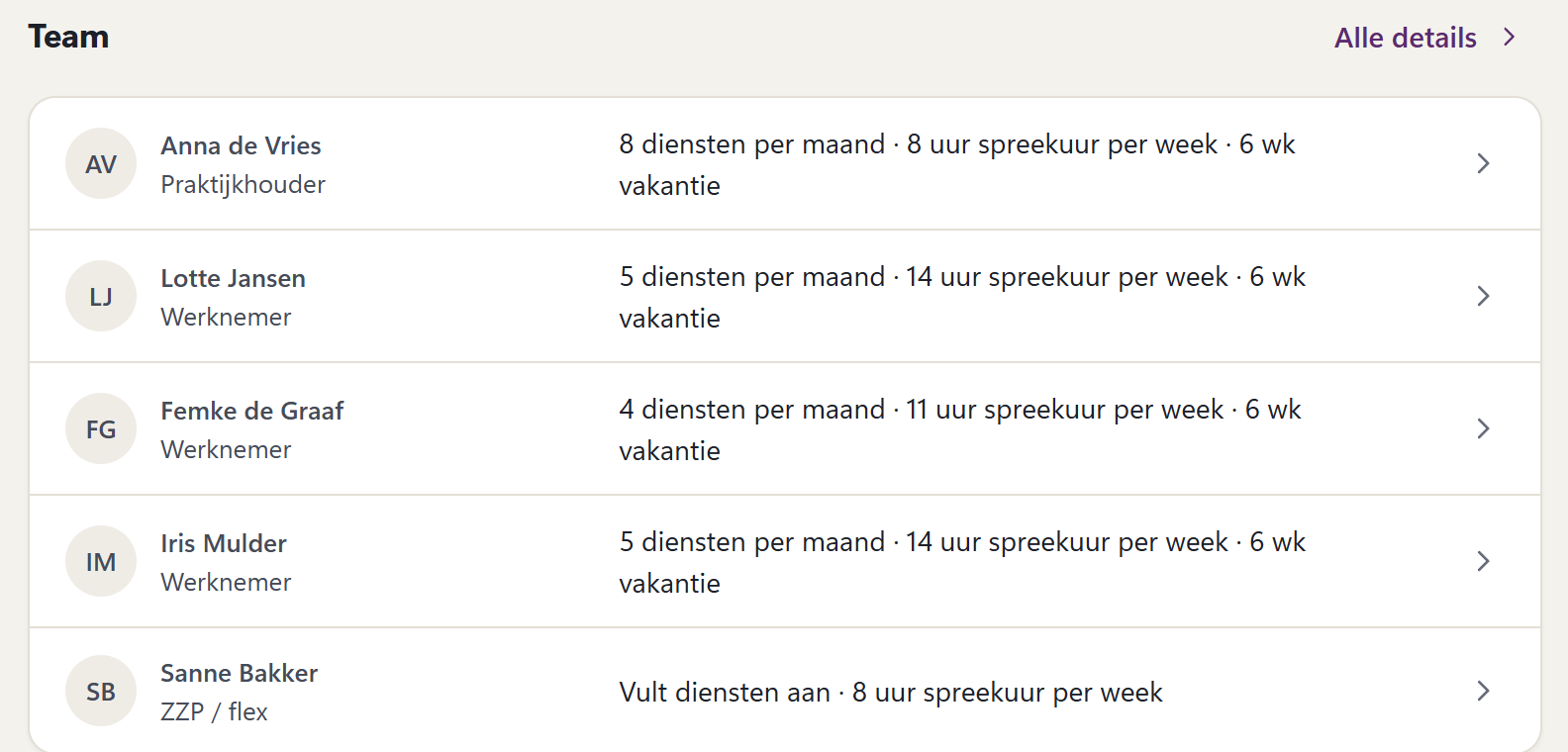Open Lotte Jansen row chevron
This screenshot has height=752, width=1568.
tap(1483, 296)
